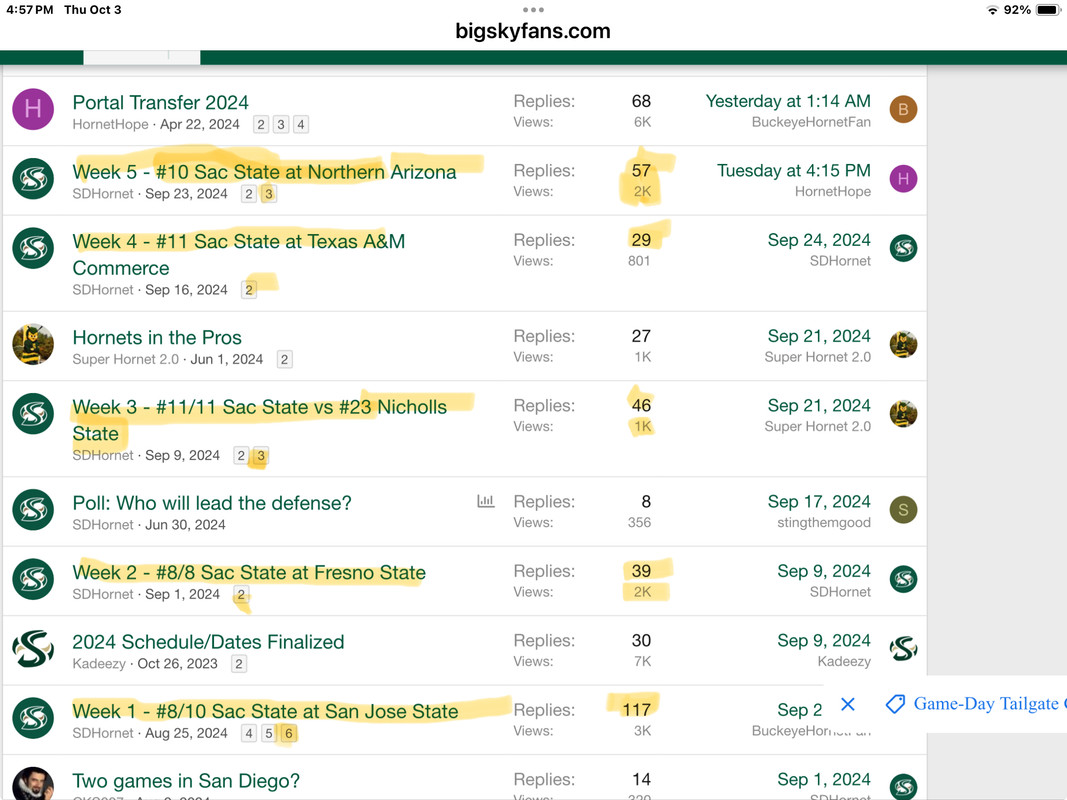Open Week 2 Sac State at Fresno State thread
Viewport: 1067px width, 800px height.
(249, 573)
